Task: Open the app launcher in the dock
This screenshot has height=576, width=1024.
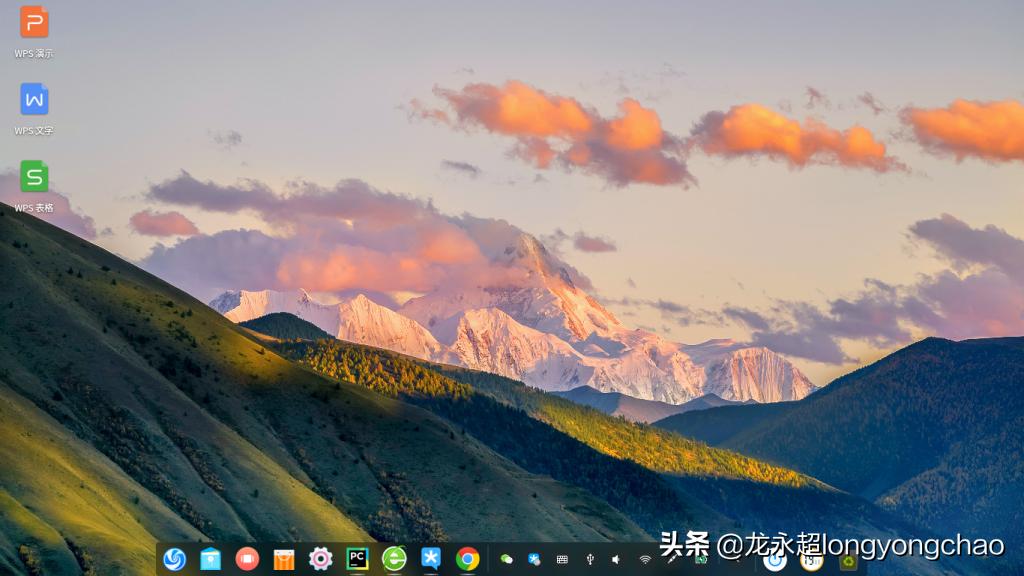Action: (175, 561)
